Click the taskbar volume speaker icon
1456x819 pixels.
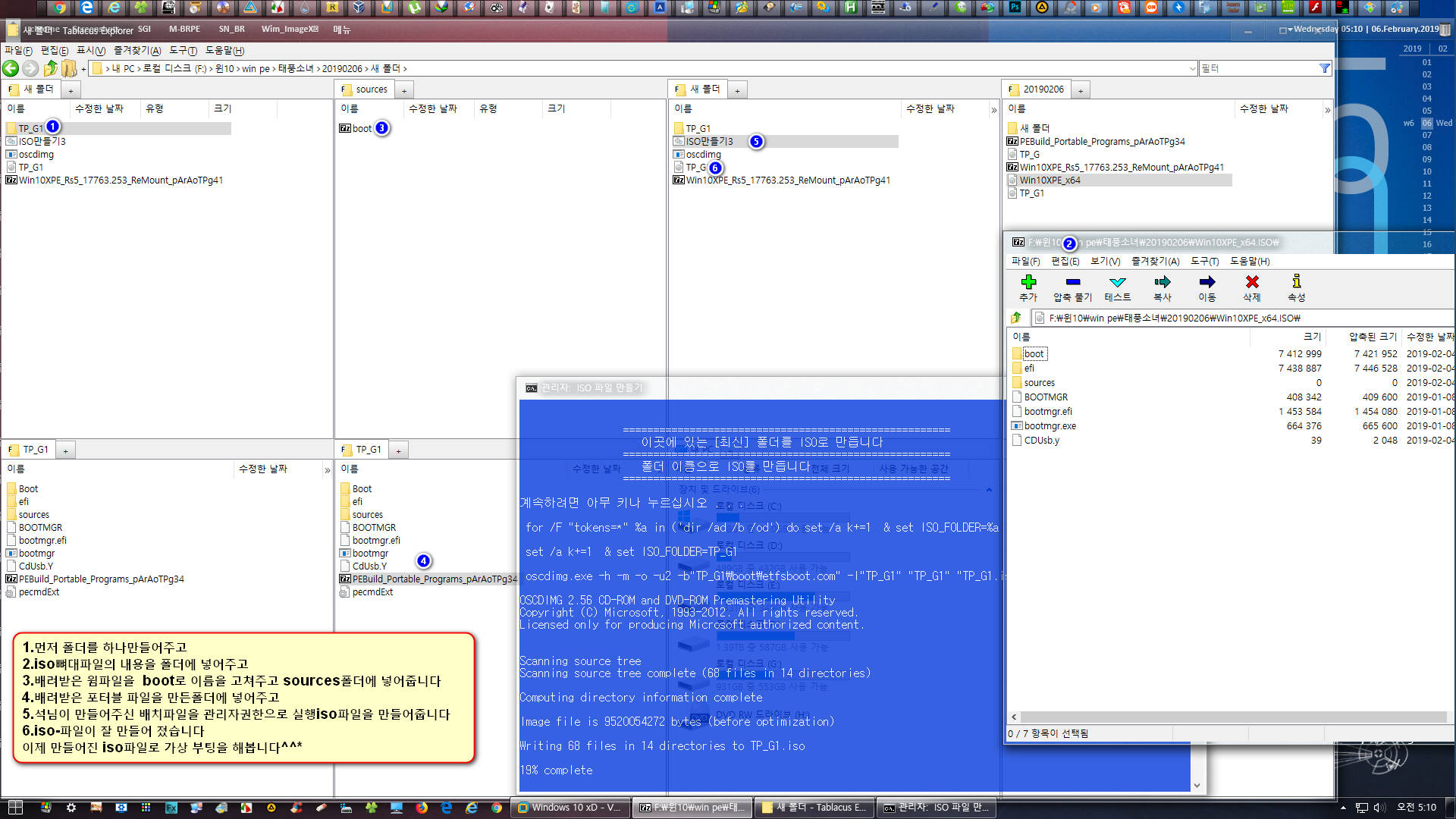tap(1379, 808)
